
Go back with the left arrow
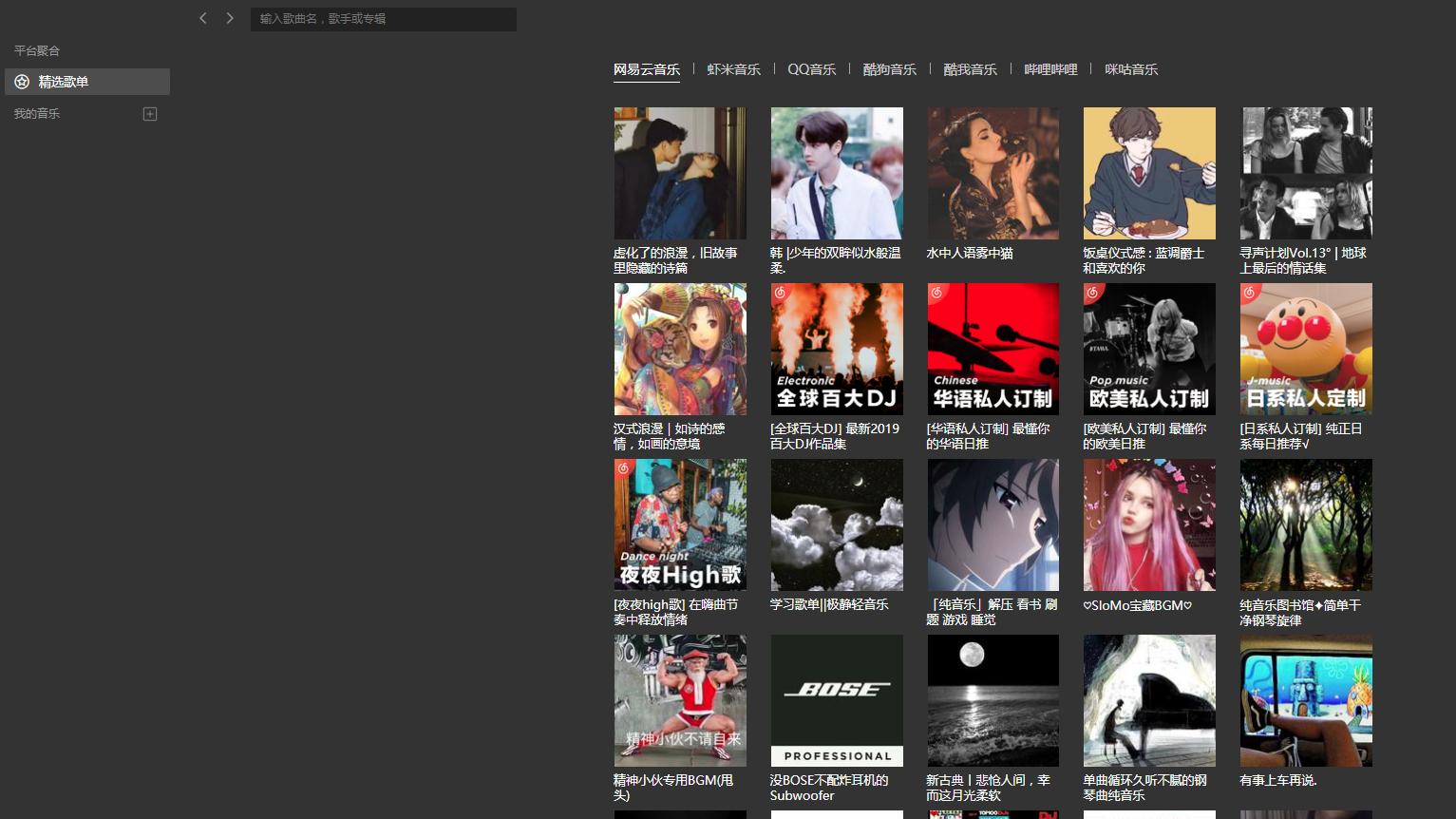tap(202, 18)
